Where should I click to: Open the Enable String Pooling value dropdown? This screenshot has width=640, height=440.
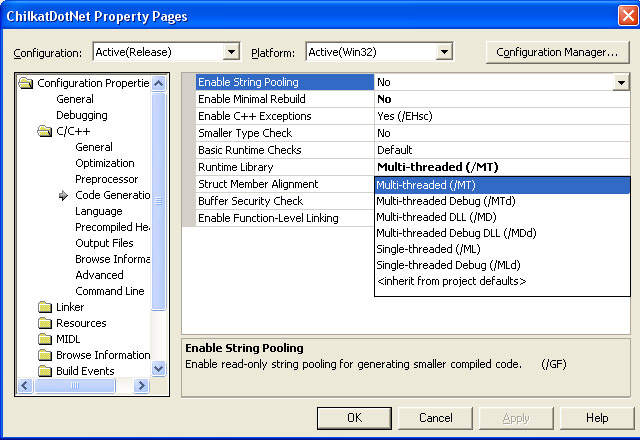(621, 82)
